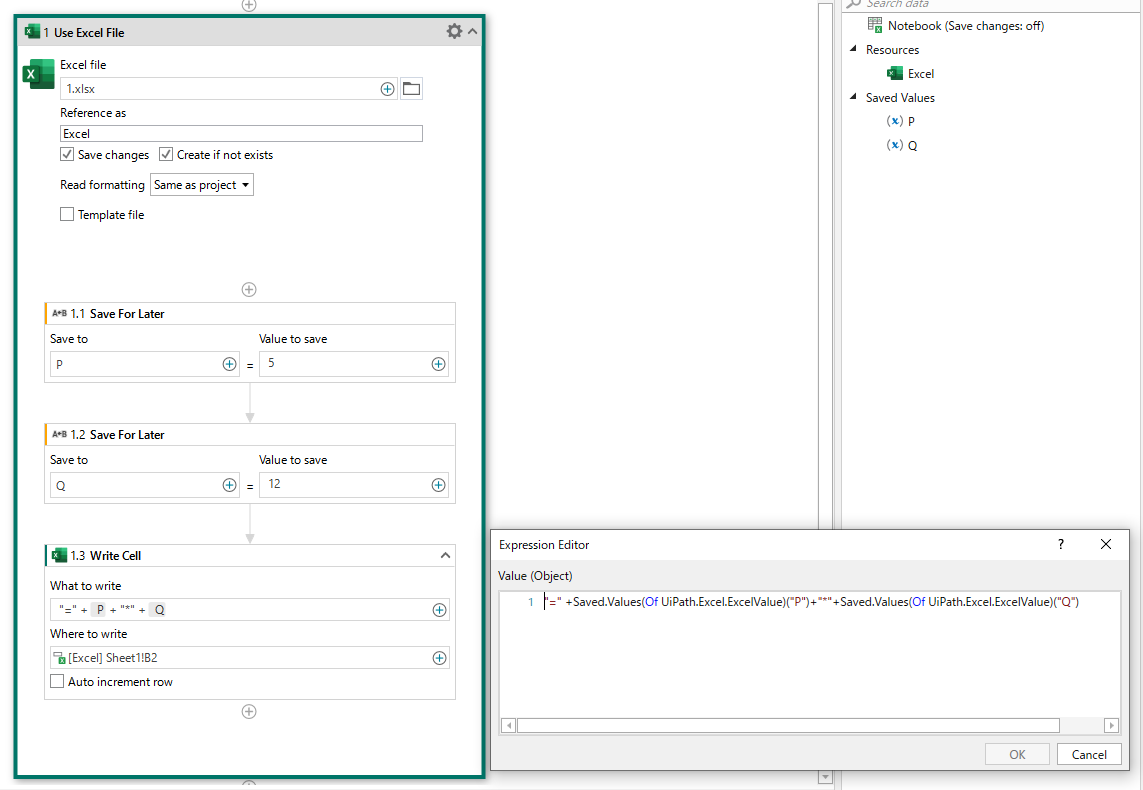Click plus in Save to Q field
Viewport: 1143px width, 790px height.
click(x=230, y=485)
